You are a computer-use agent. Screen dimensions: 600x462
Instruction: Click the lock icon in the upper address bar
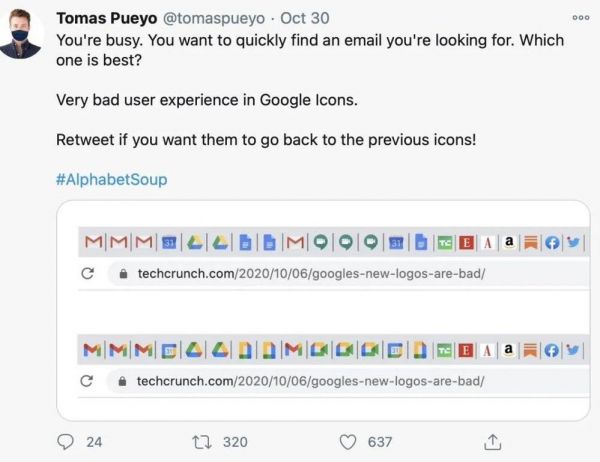[123, 273]
